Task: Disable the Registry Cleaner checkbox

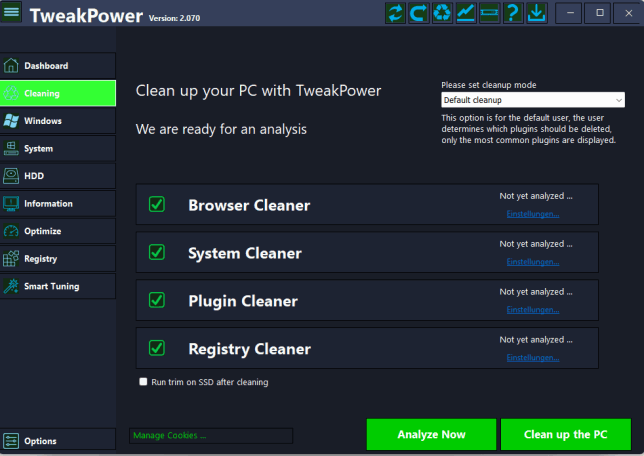Action: click(x=157, y=348)
